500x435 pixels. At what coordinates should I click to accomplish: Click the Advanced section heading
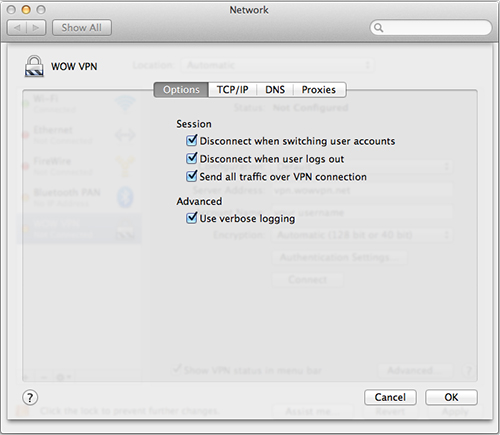pyautogui.click(x=199, y=201)
